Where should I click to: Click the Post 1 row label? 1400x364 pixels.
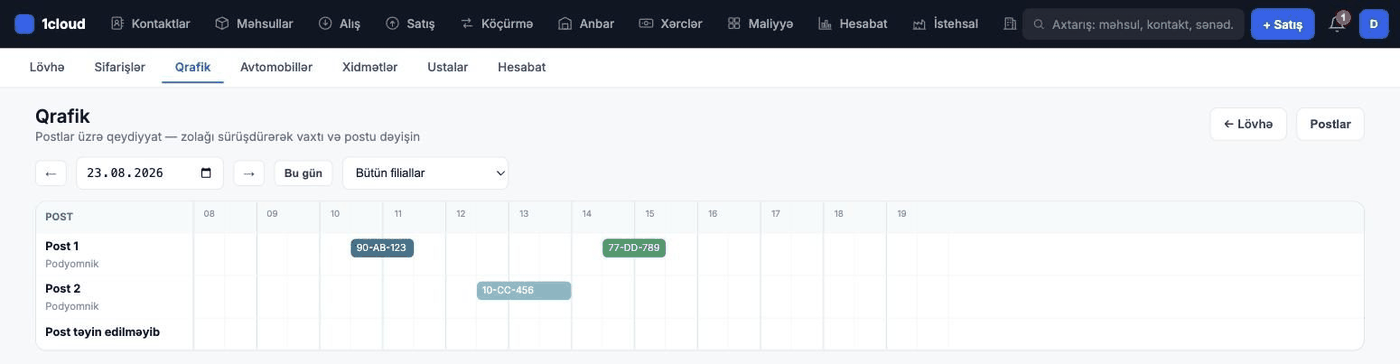point(62,246)
